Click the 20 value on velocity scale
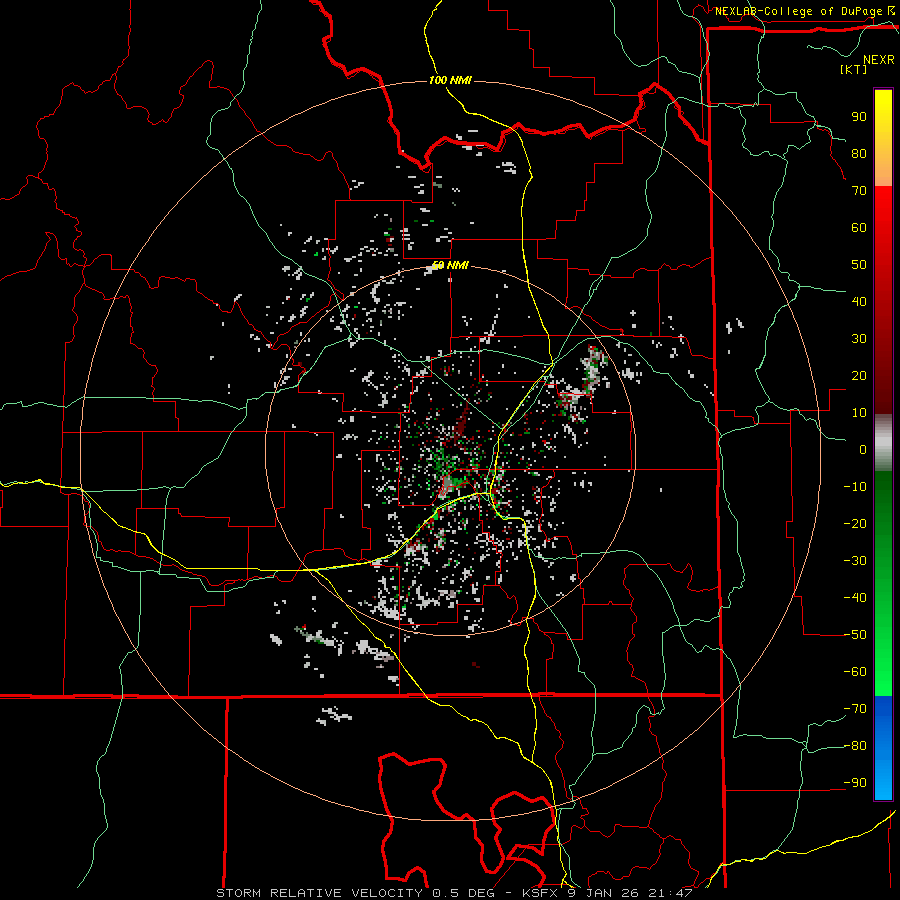900x900 pixels. coord(859,375)
